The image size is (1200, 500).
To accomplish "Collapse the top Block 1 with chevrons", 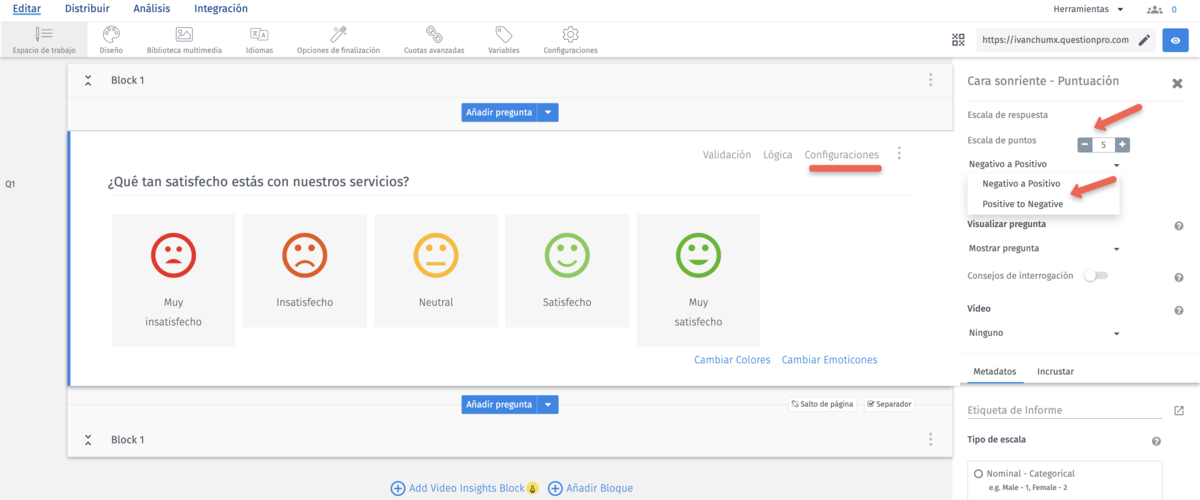I will click(88, 80).
